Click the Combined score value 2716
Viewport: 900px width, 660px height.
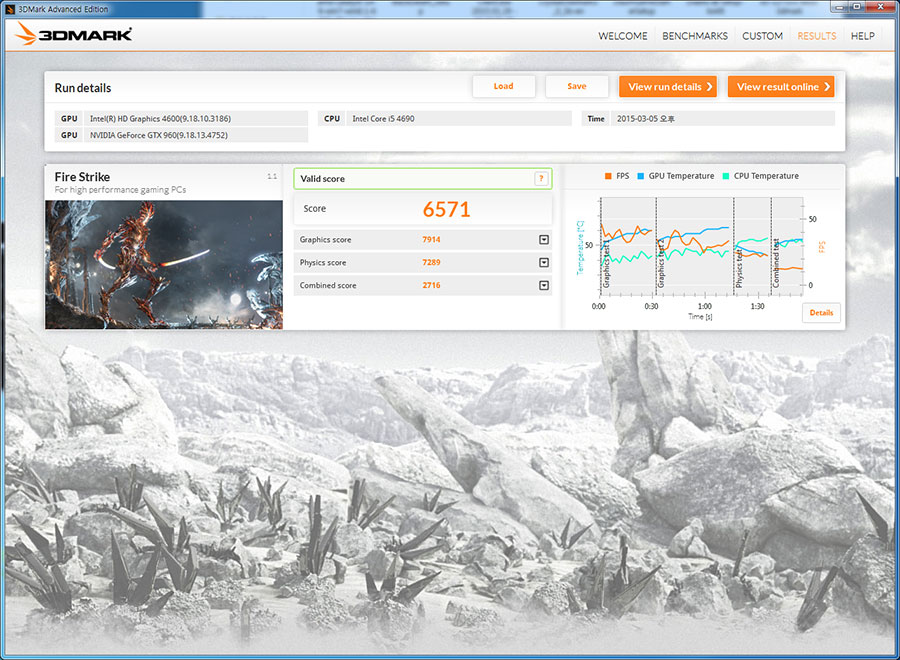[431, 285]
